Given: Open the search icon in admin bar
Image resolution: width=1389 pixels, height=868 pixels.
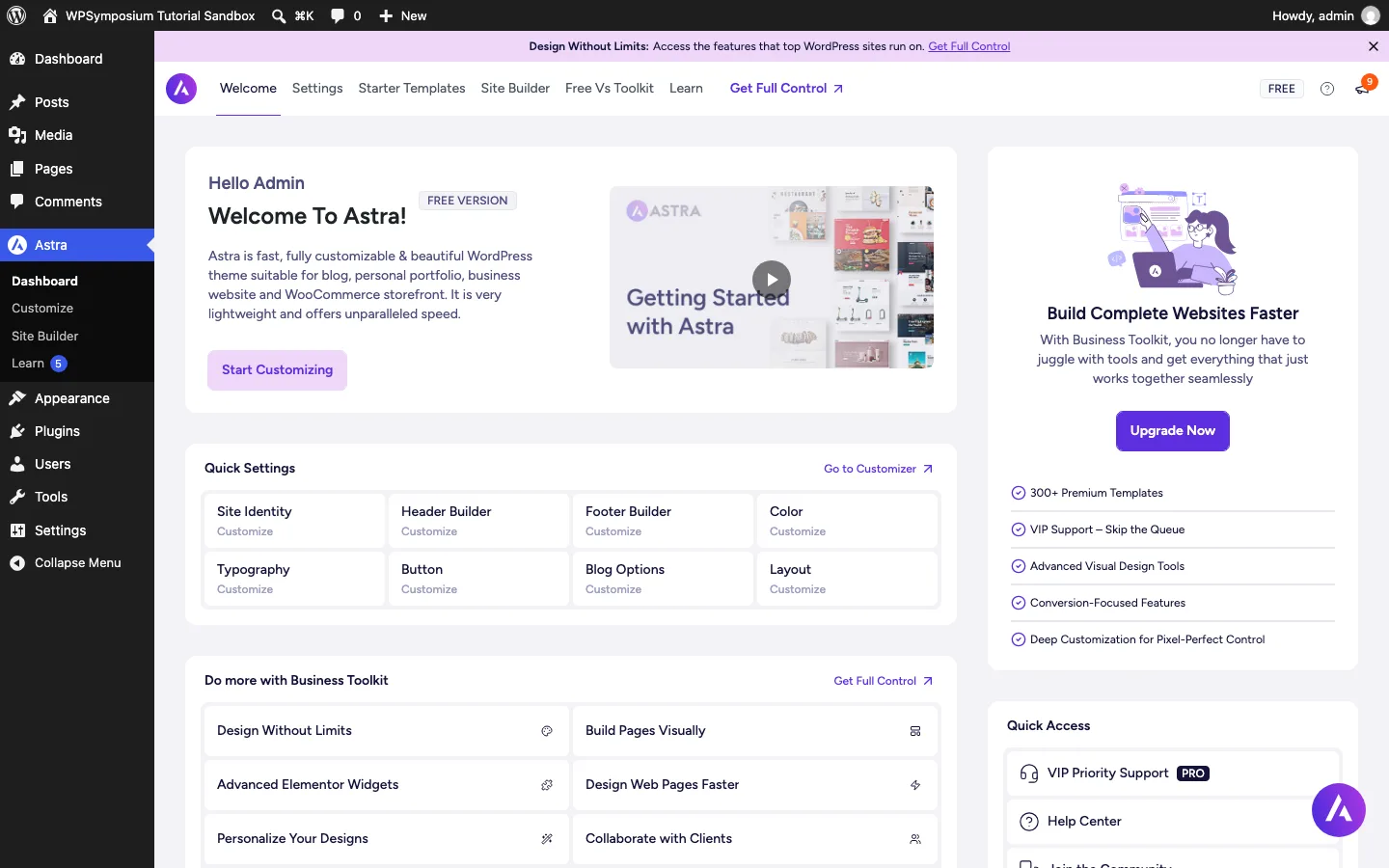Looking at the screenshot, I should click(279, 15).
